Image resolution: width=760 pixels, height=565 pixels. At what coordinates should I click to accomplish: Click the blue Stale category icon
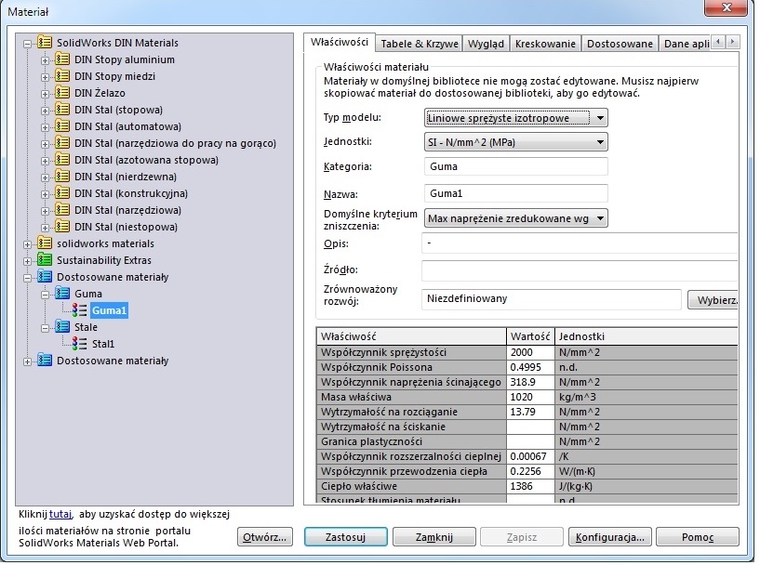(62, 327)
